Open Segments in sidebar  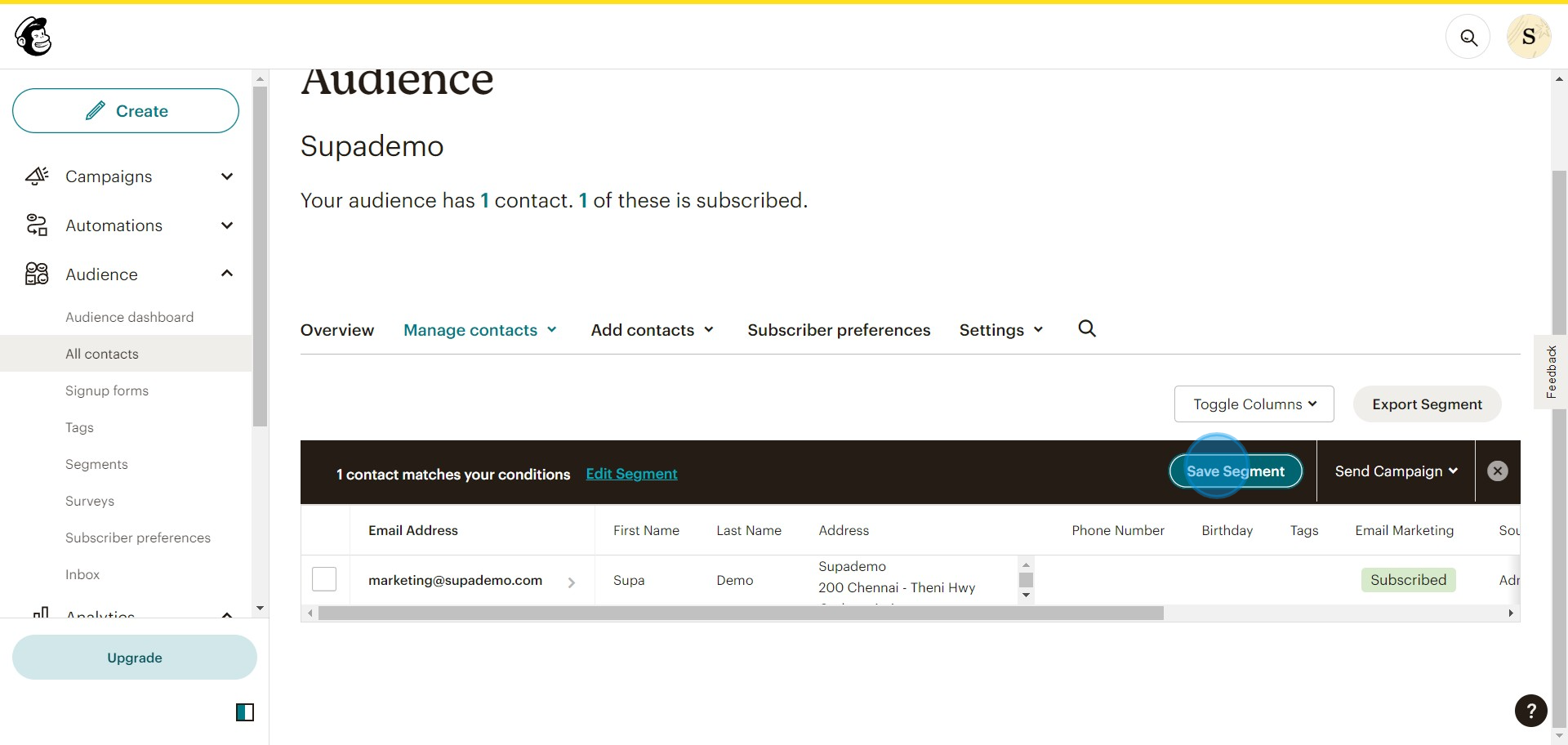[x=96, y=464]
